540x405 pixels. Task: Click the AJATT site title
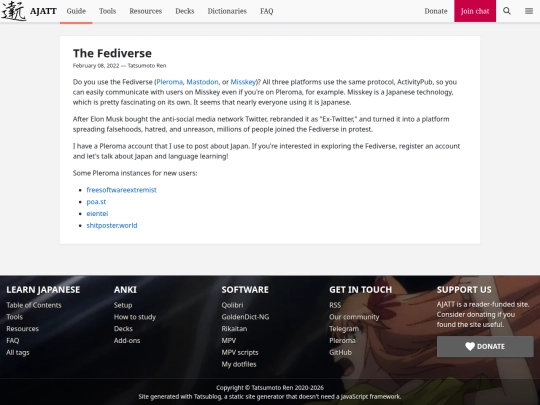coord(43,11)
